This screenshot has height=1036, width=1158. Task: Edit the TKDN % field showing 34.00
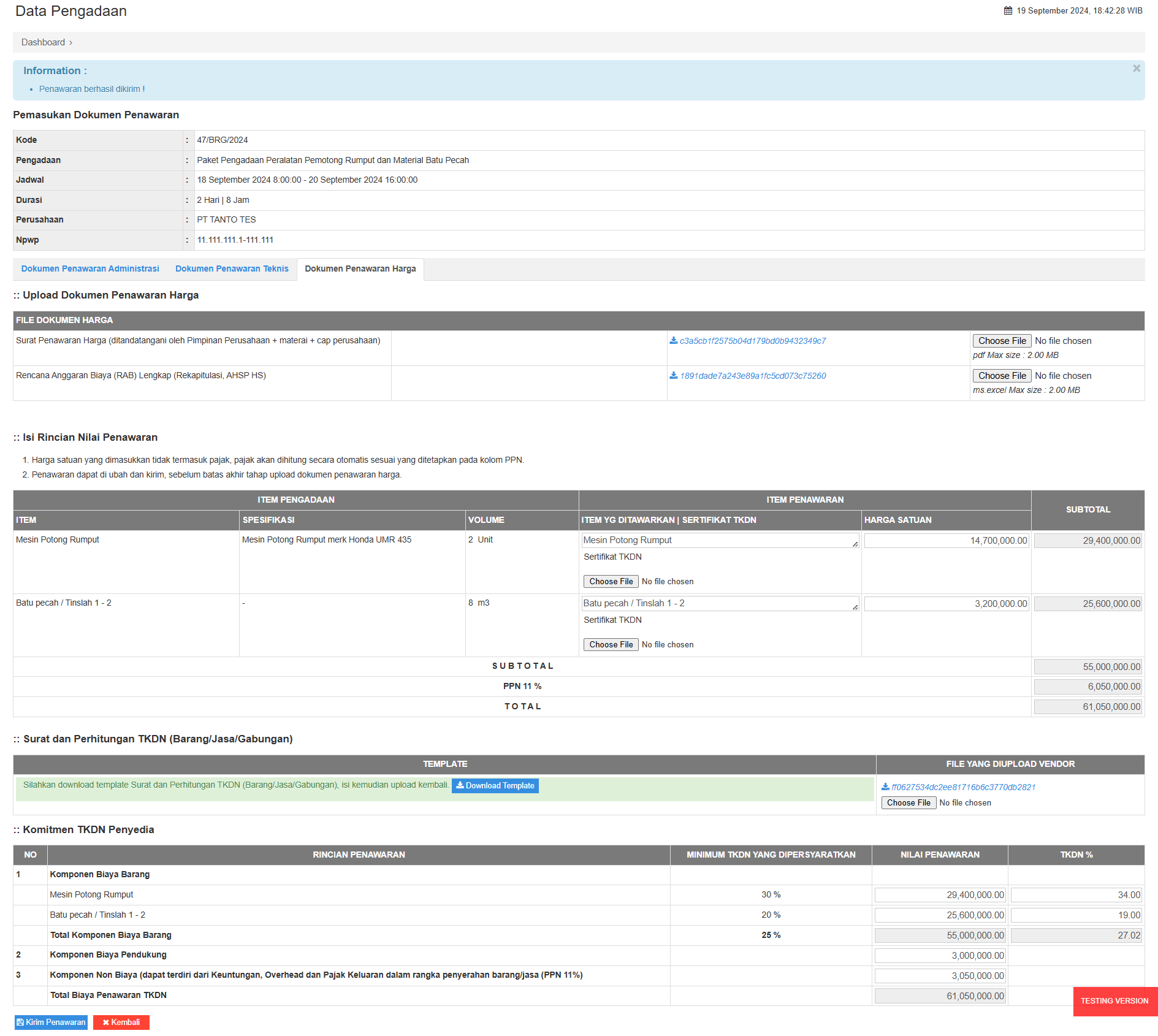1076,896
